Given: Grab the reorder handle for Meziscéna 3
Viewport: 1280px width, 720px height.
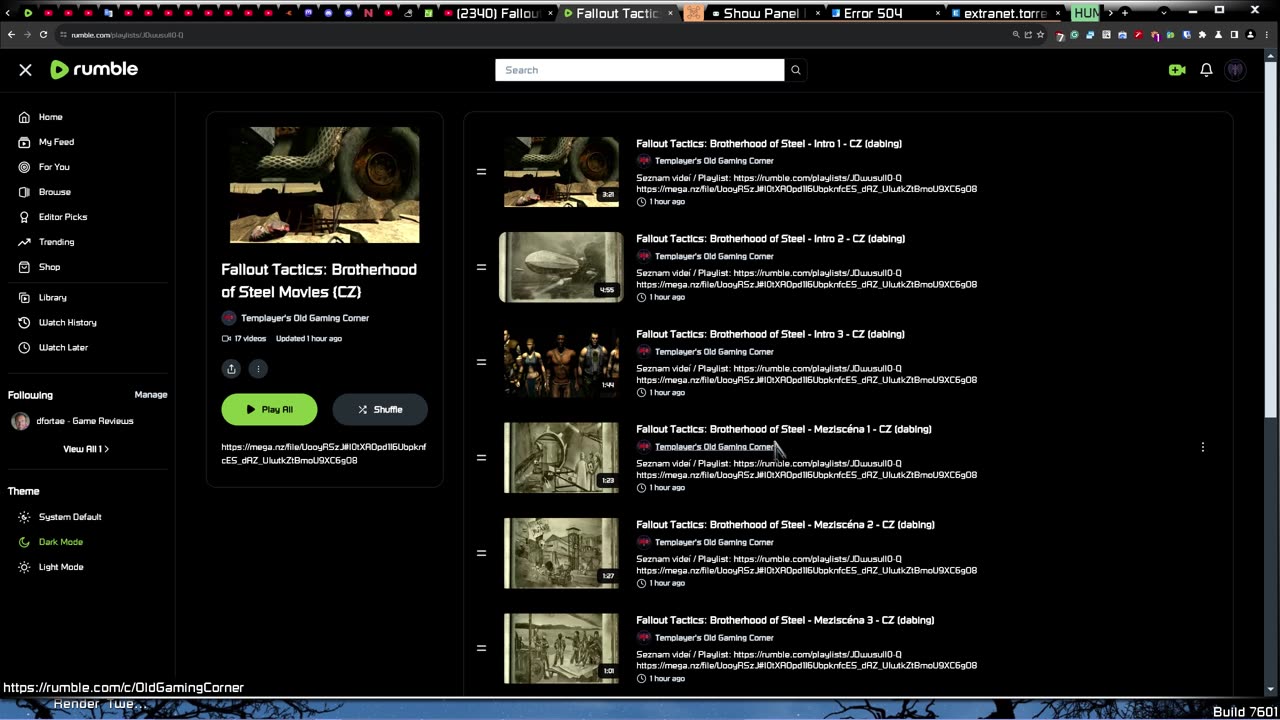Looking at the screenshot, I should pyautogui.click(x=481, y=648).
